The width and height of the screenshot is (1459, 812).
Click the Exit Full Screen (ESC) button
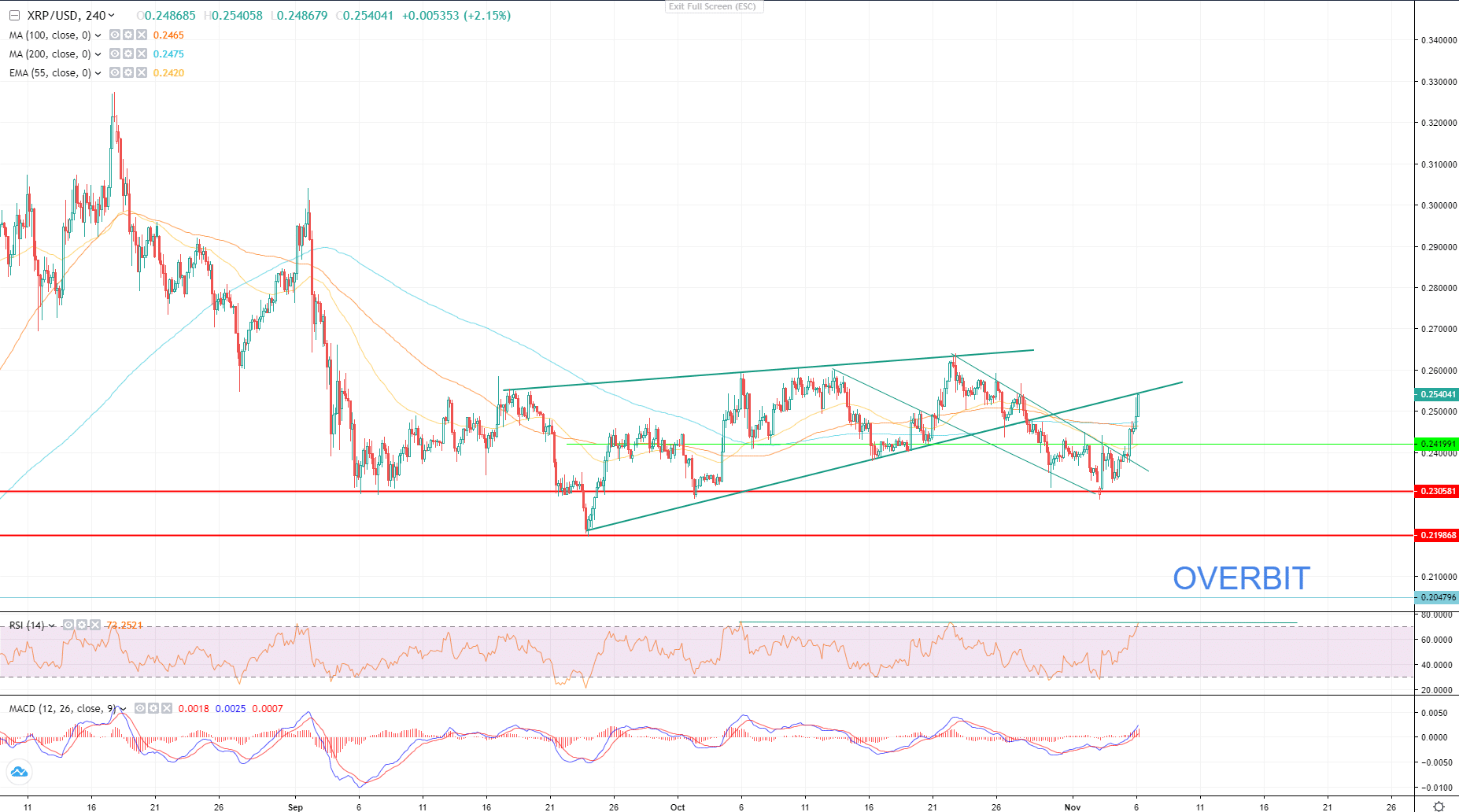pos(713,6)
